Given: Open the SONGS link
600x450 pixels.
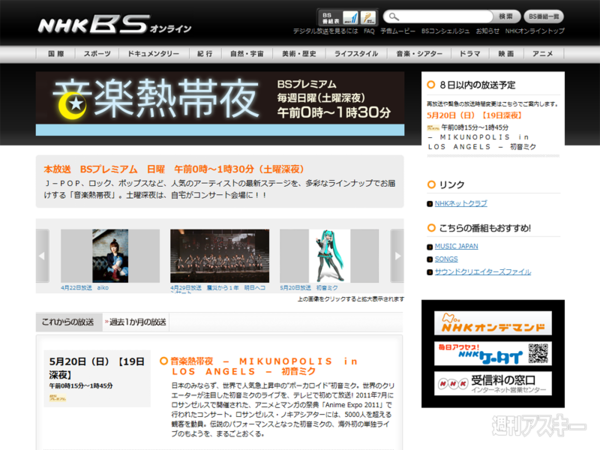Looking at the screenshot, I should click(446, 259).
